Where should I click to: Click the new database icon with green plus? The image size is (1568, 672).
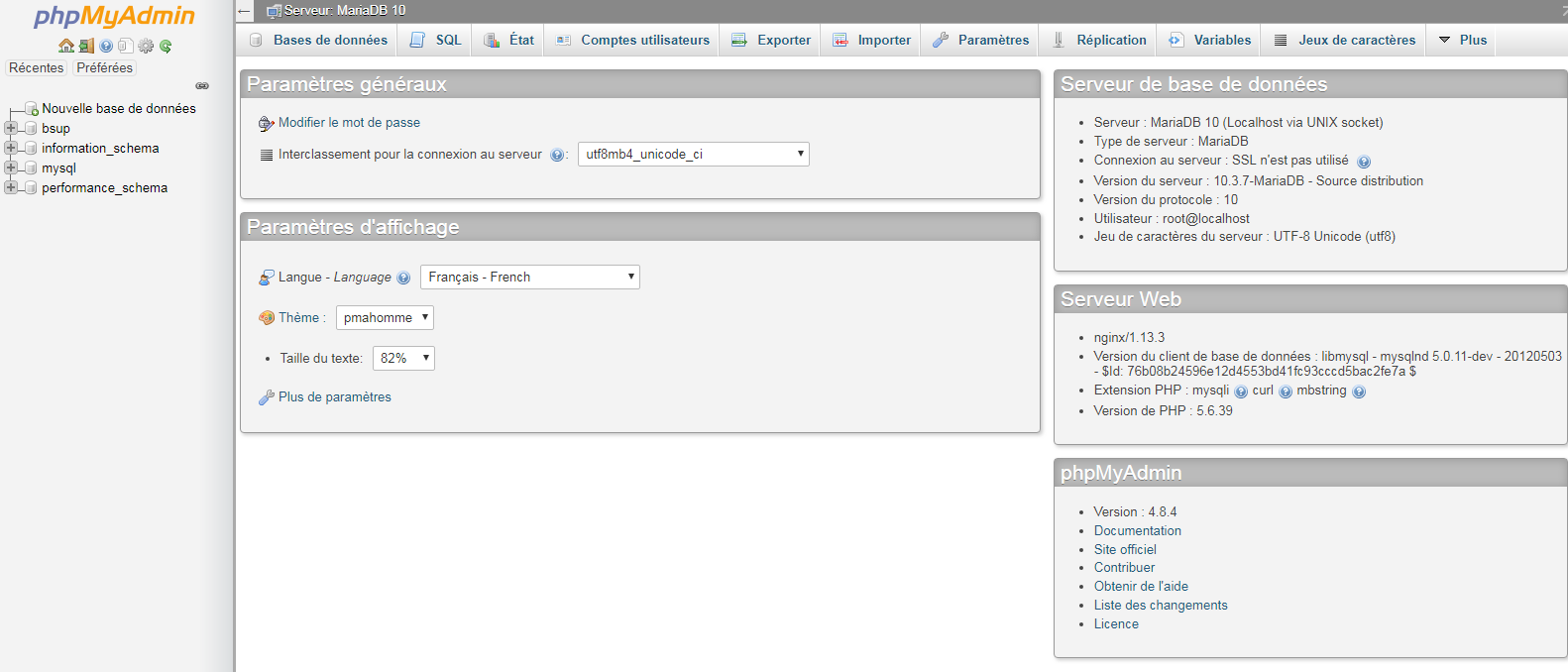point(31,108)
